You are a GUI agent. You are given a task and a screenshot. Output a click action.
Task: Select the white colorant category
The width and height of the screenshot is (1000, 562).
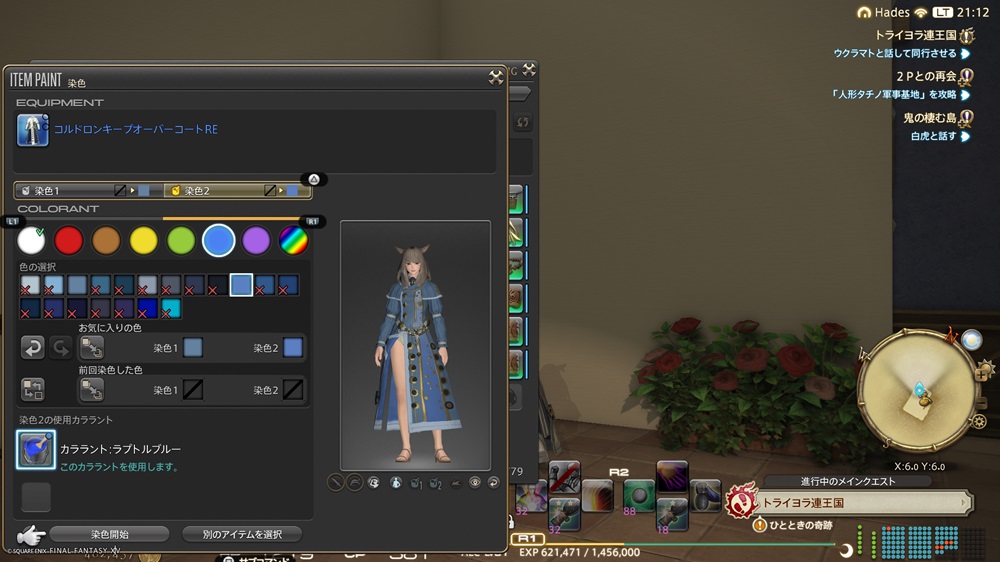point(31,240)
